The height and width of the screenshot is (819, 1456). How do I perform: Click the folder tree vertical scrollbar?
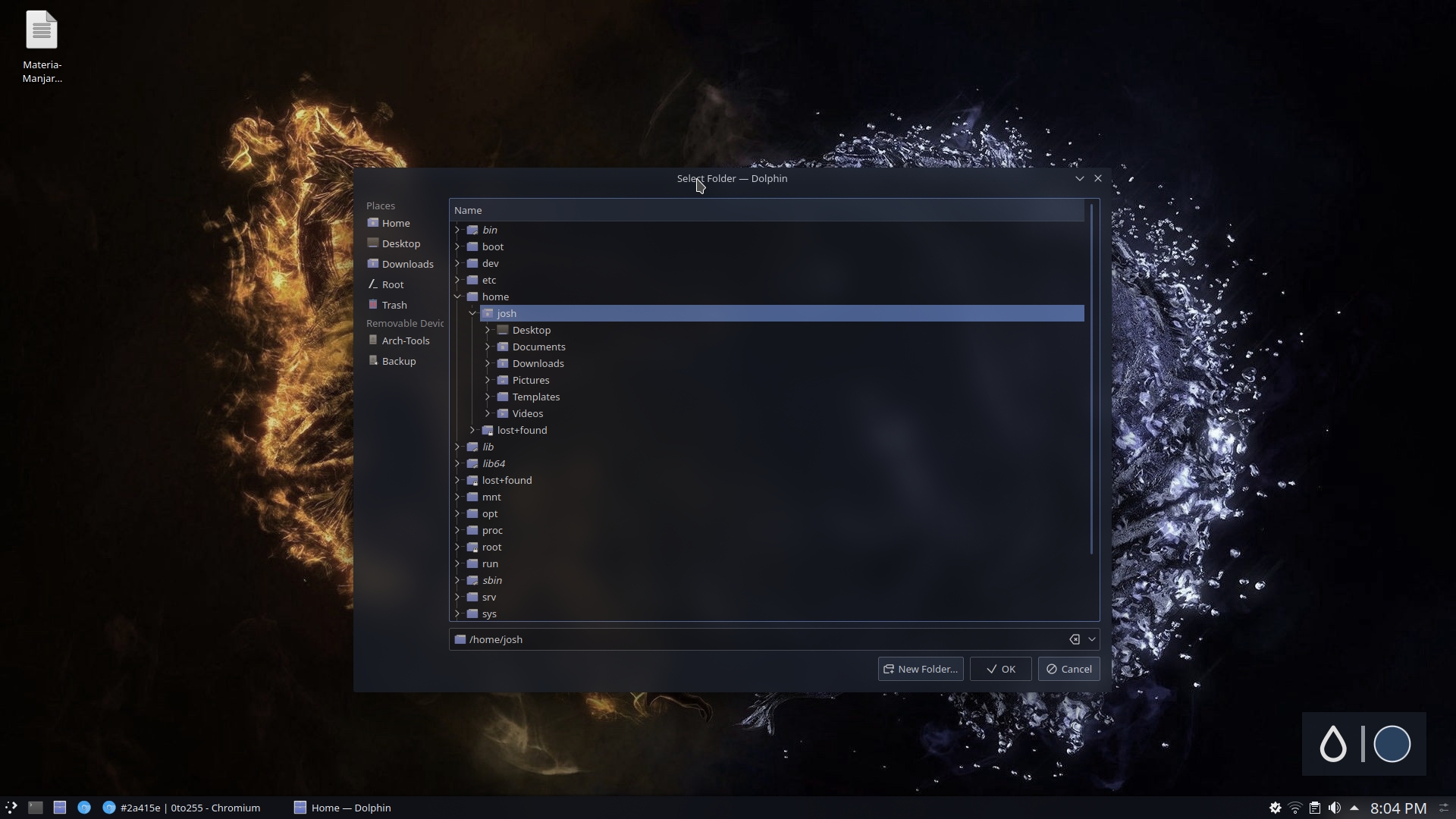pos(1092,379)
